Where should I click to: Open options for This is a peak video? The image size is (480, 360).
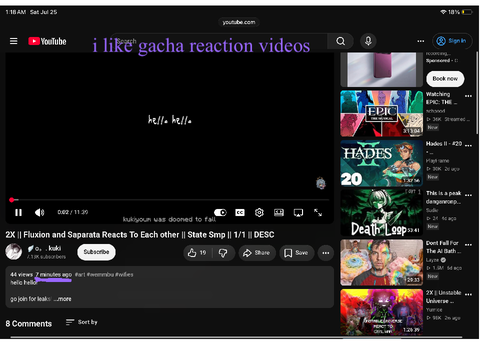(x=468, y=195)
